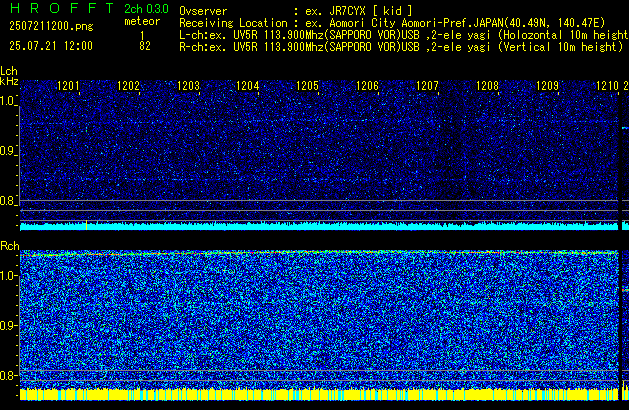Click time marker 1203

188,86
